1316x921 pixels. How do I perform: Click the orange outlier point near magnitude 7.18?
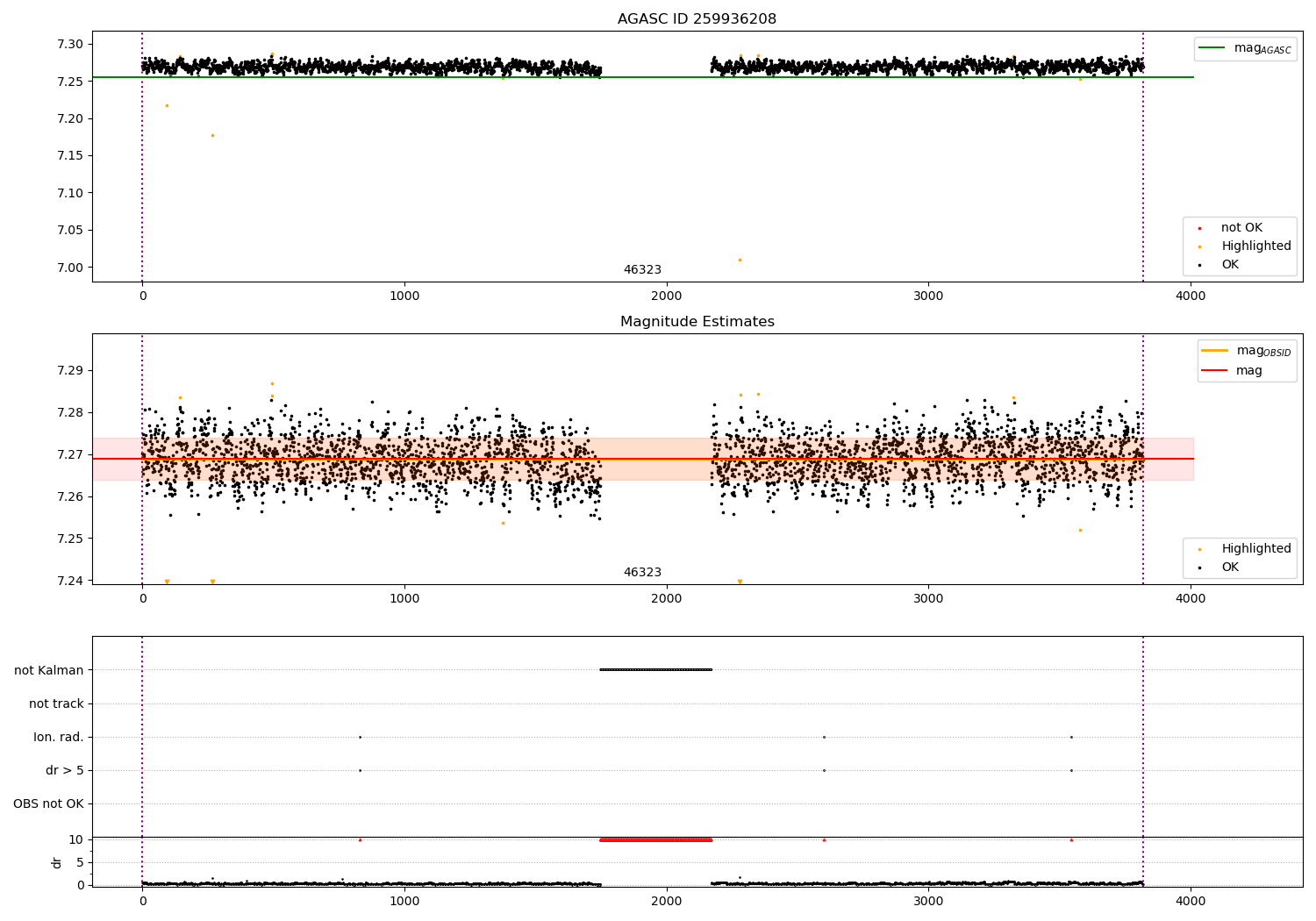[212, 135]
